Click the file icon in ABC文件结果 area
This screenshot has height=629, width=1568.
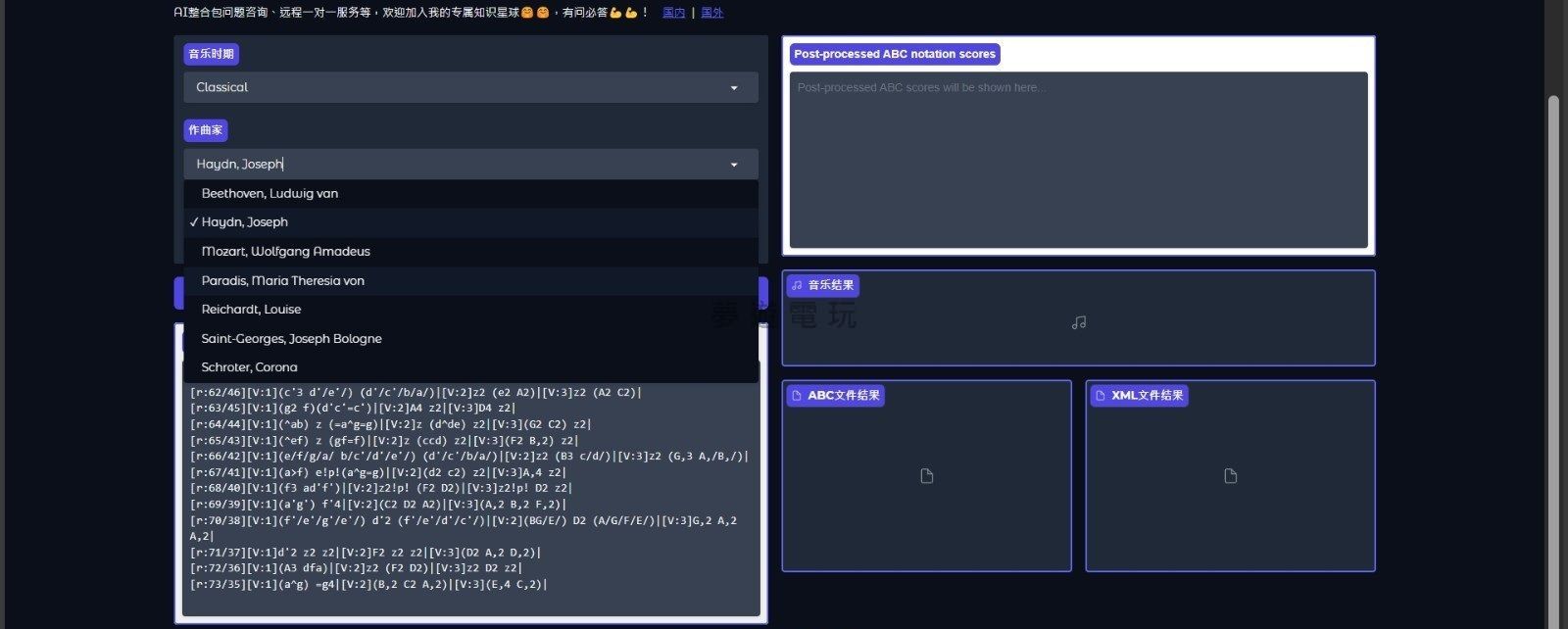pos(926,476)
